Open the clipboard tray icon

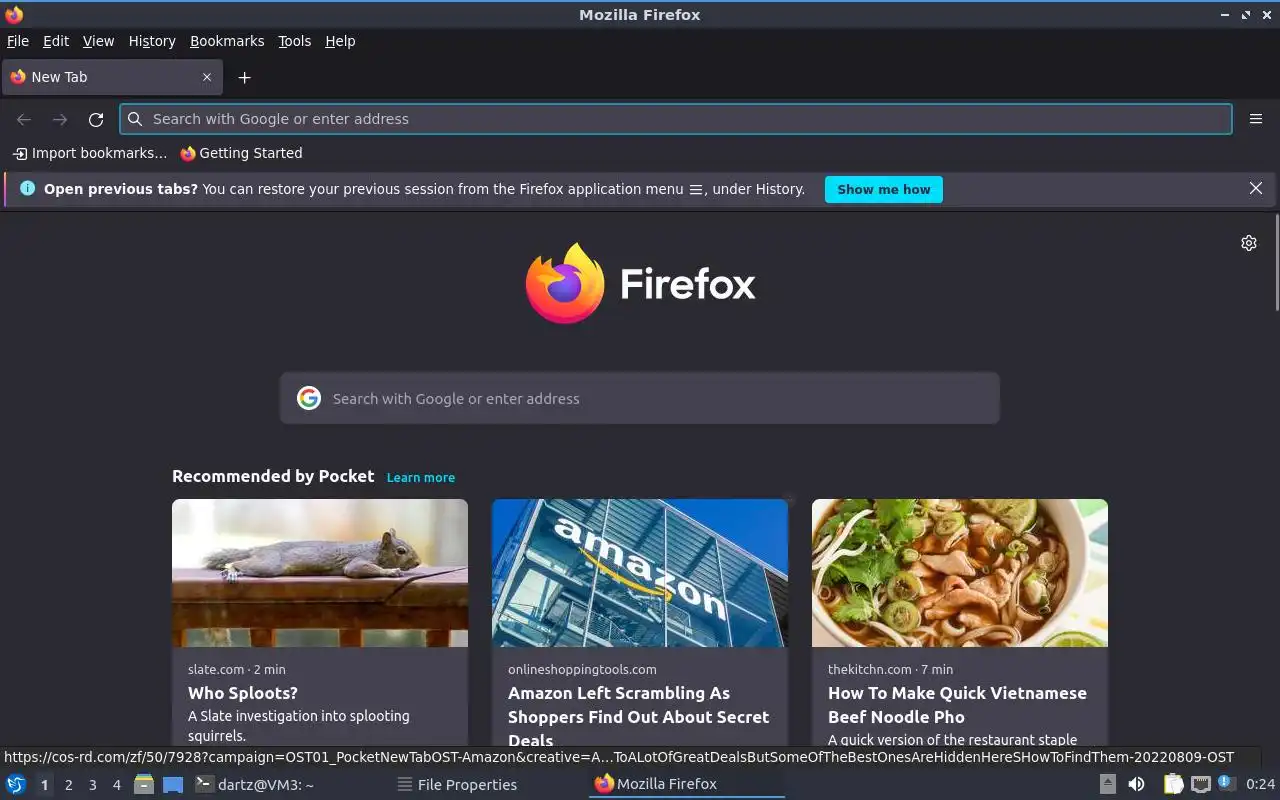click(1173, 784)
